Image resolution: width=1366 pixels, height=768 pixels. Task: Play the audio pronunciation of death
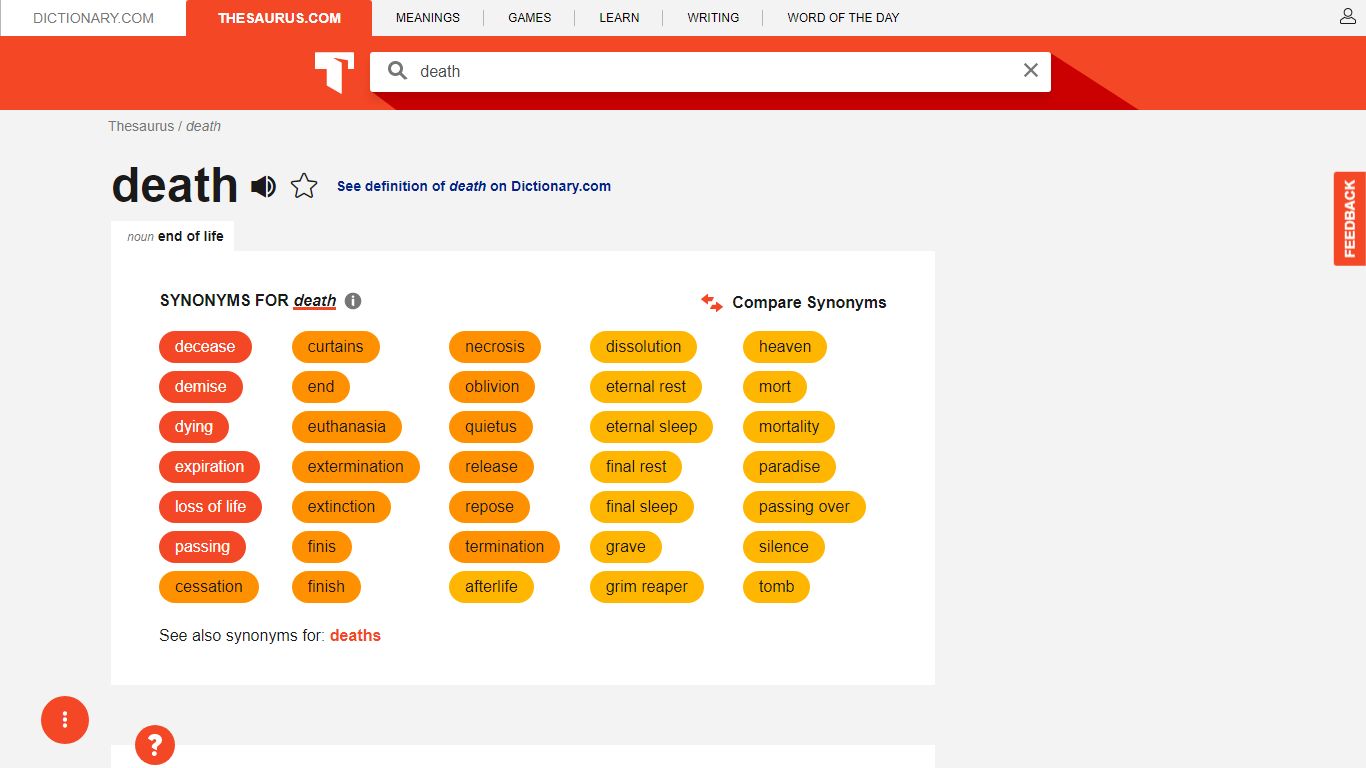click(263, 186)
